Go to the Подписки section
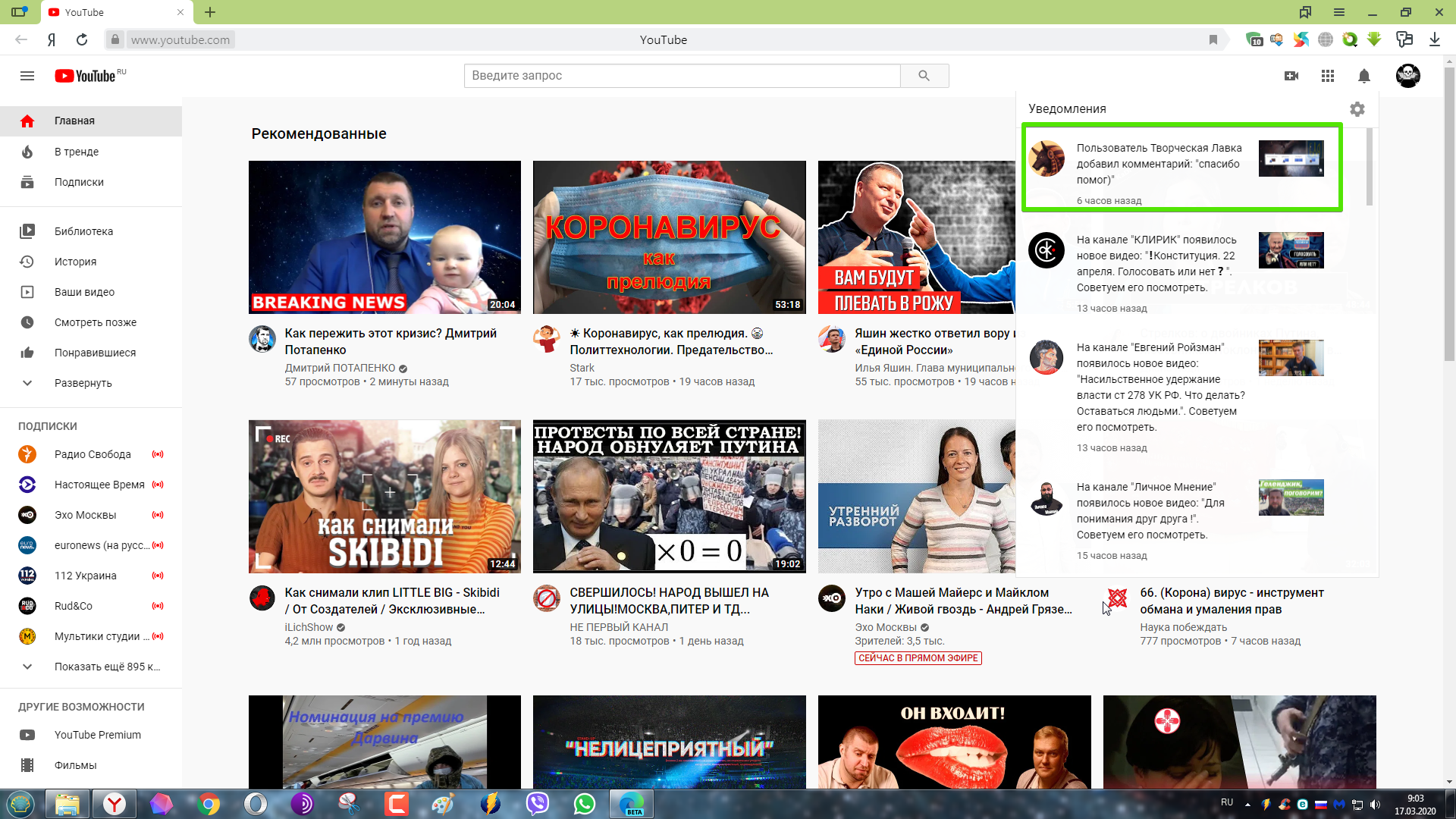Image resolution: width=1456 pixels, height=819 pixels. [x=79, y=182]
